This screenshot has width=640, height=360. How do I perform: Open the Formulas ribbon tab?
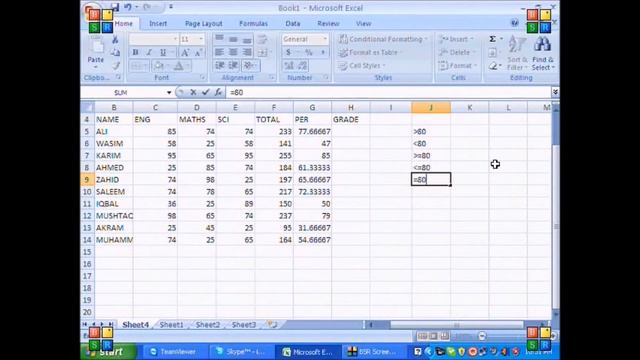[253, 24]
